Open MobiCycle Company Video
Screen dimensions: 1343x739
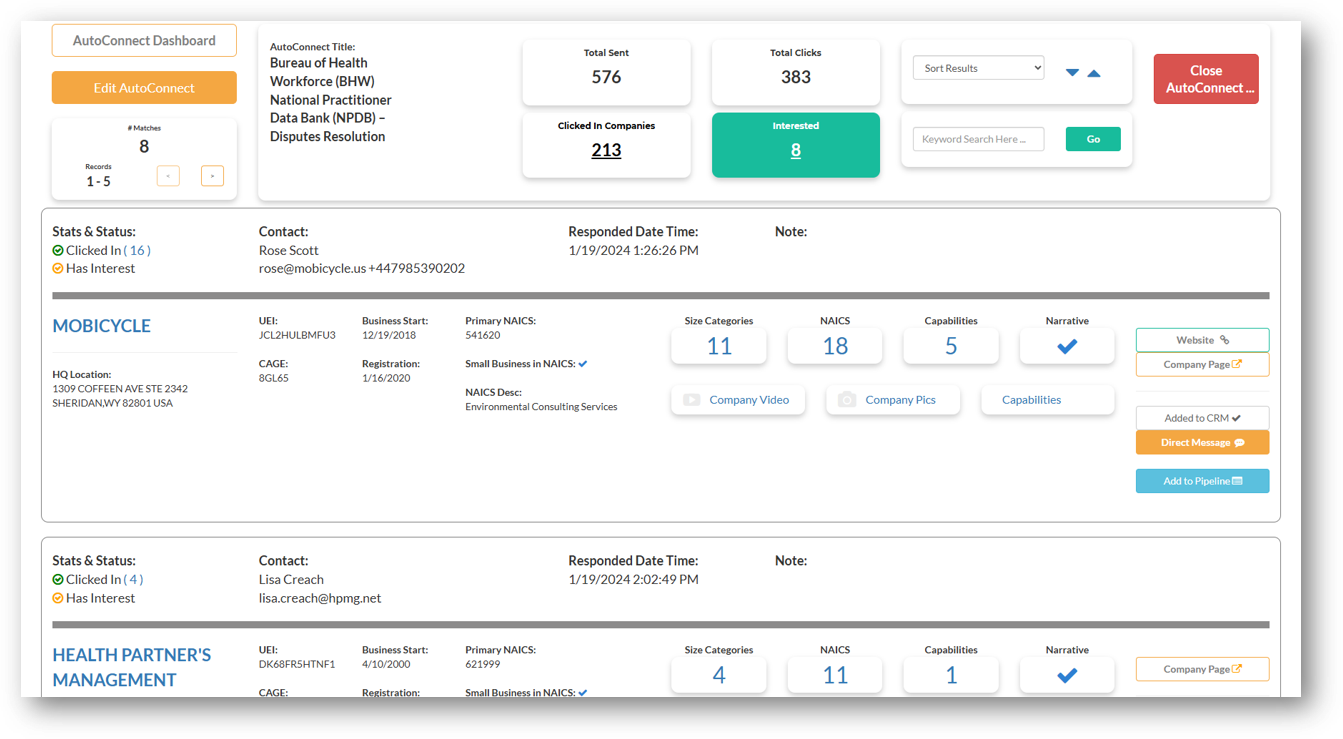click(x=738, y=400)
